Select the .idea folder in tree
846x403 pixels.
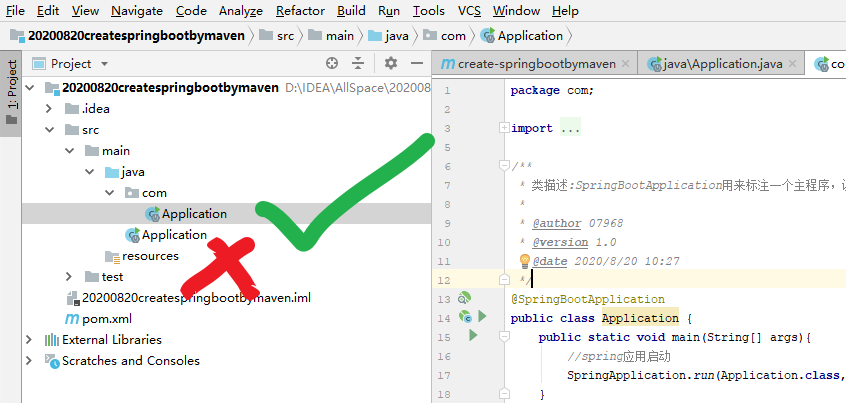(95, 108)
